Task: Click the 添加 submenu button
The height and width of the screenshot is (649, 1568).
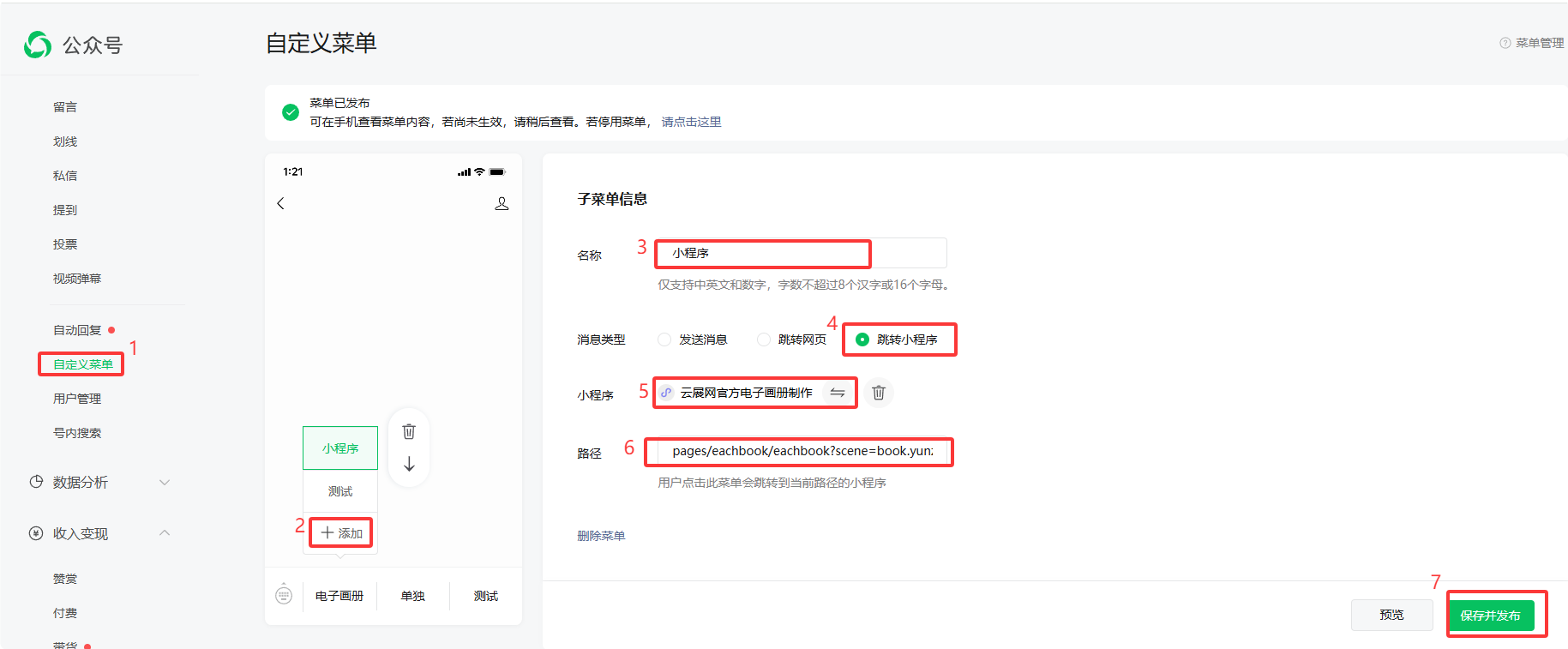Action: [341, 533]
